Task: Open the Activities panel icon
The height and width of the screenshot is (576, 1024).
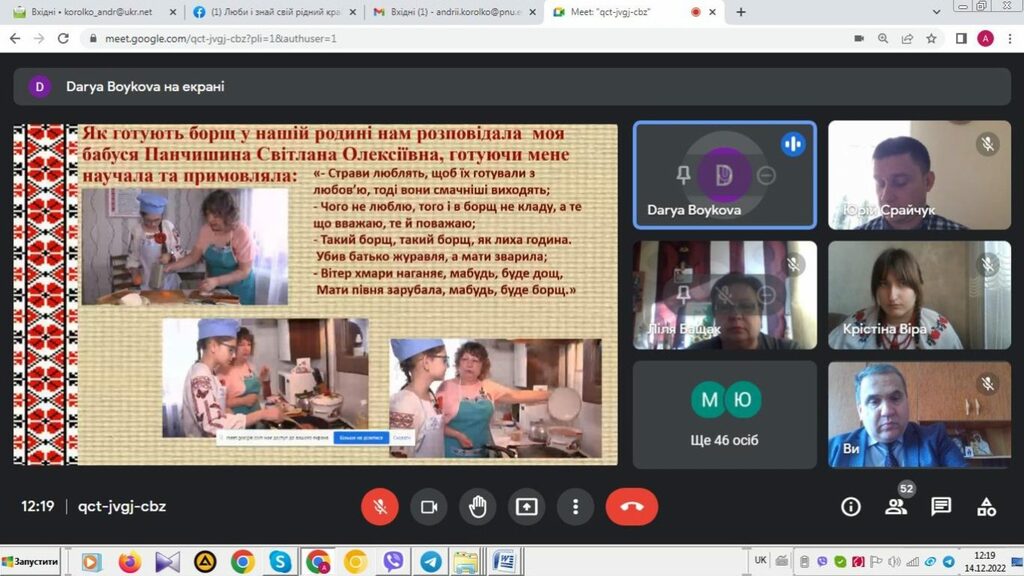Action: point(986,507)
